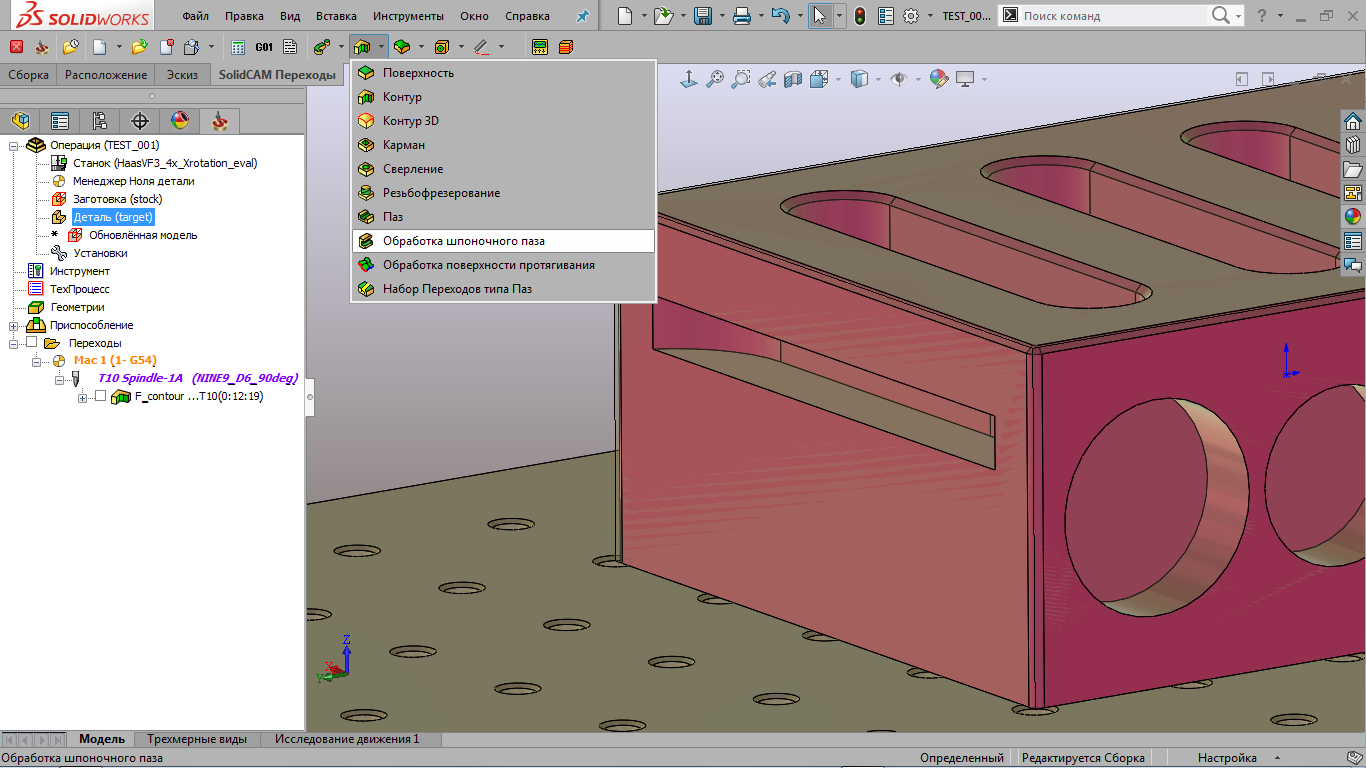Click the Rebuild traffic light icon
This screenshot has height=768, width=1366.
[859, 16]
